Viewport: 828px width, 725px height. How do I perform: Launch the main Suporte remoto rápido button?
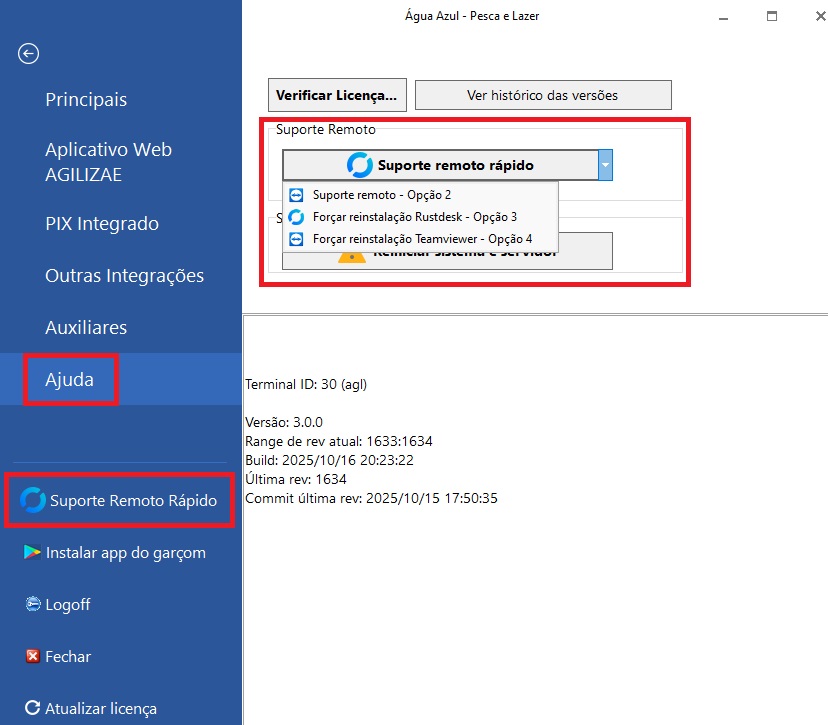(440, 165)
